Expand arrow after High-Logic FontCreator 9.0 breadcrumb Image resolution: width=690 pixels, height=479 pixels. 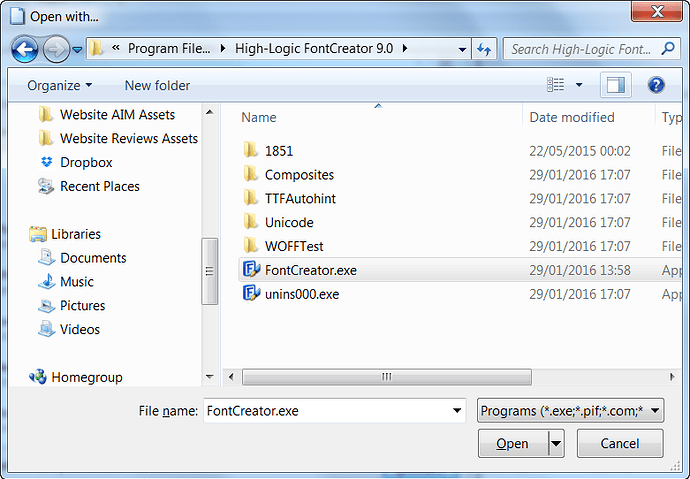405,48
